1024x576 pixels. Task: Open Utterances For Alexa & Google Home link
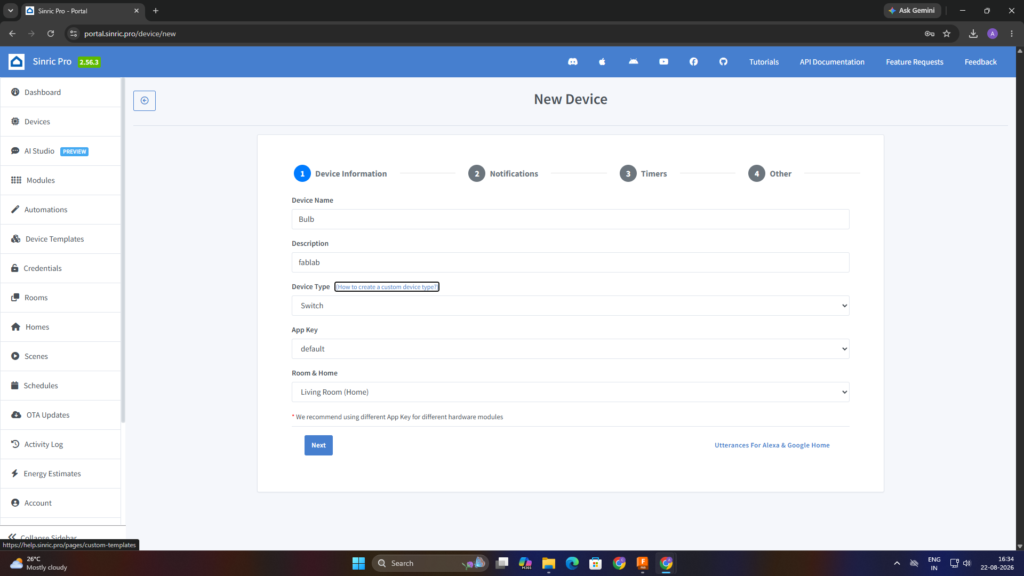(772, 445)
